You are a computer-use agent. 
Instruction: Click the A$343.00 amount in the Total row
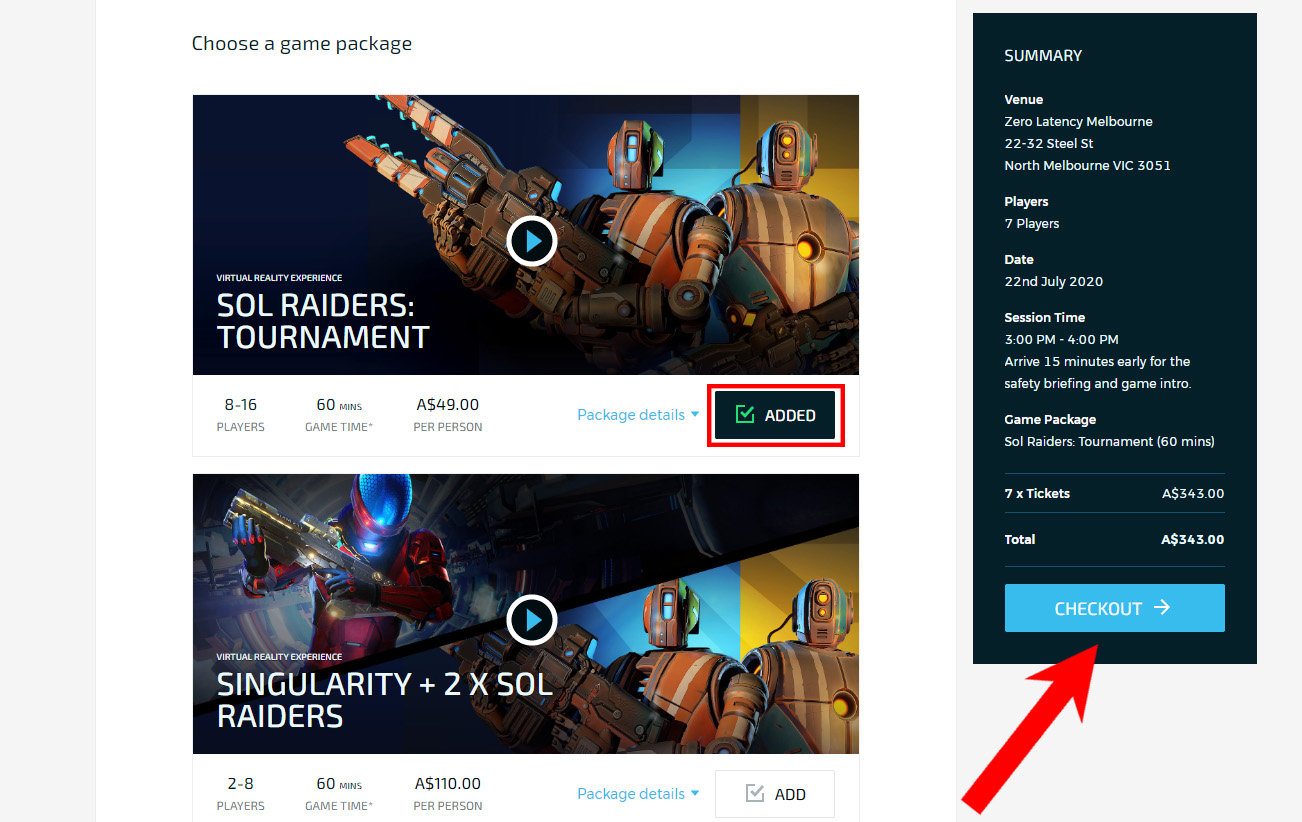tap(1193, 540)
